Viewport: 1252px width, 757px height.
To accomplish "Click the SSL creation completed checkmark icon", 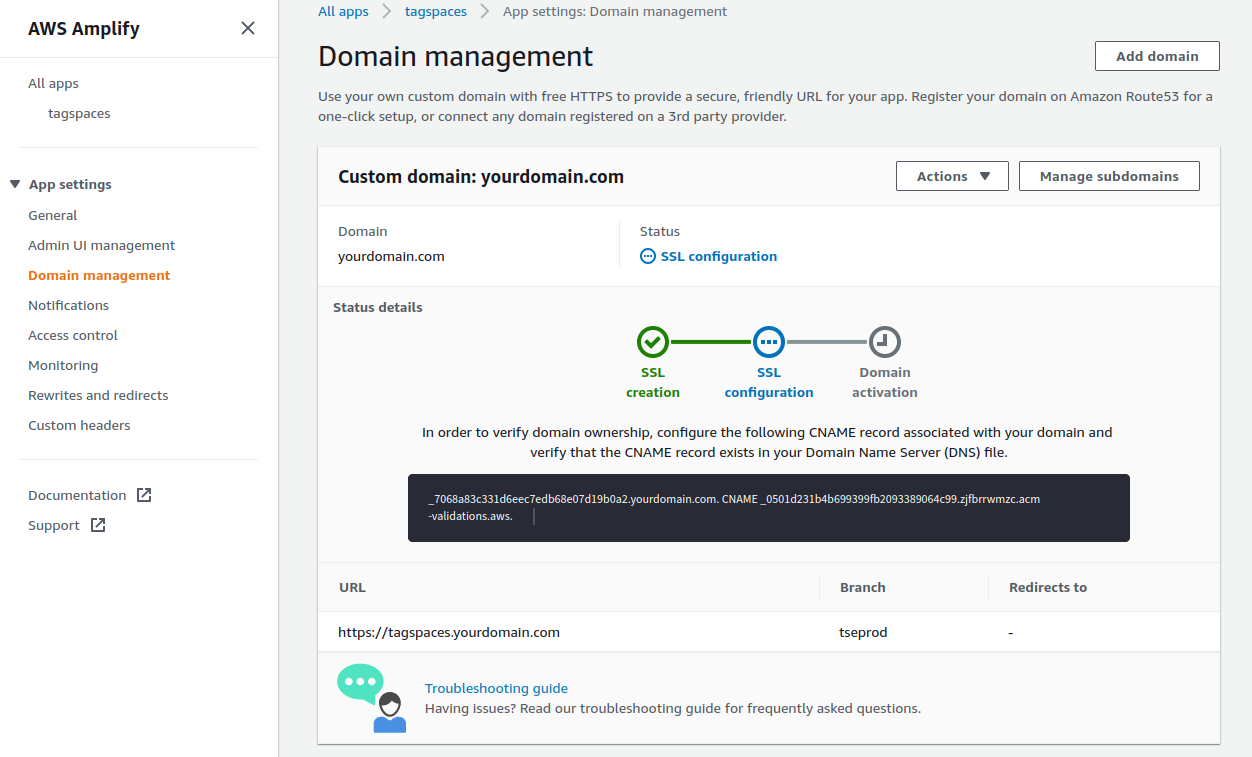I will pyautogui.click(x=653, y=341).
